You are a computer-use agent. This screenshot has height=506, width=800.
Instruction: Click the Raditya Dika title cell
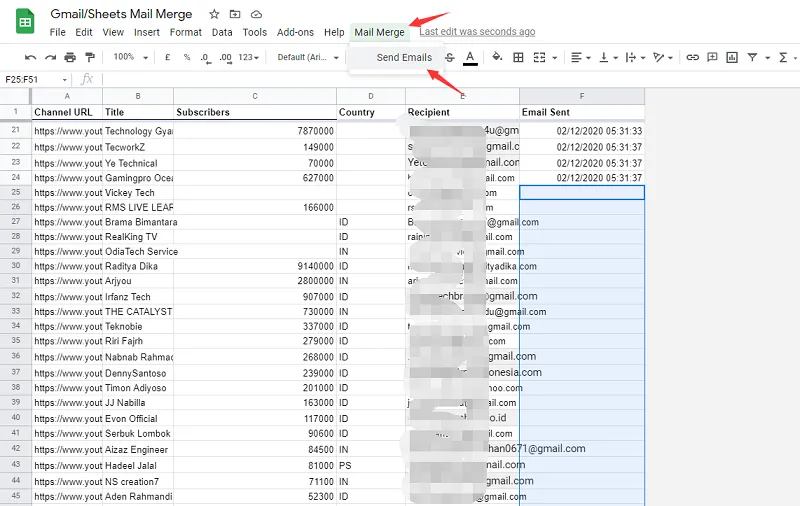pos(138,266)
